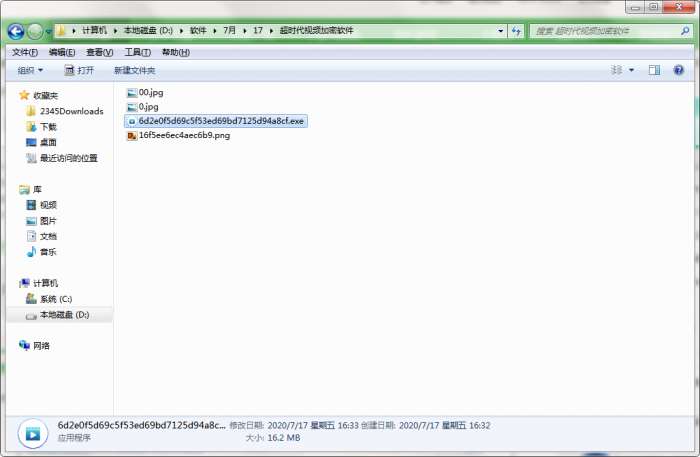This screenshot has height=457, width=700.
Task: Click the refresh button beside address bar
Action: pos(516,31)
